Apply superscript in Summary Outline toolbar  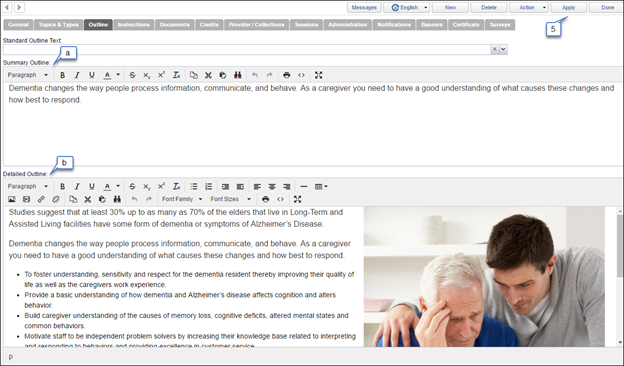(161, 75)
